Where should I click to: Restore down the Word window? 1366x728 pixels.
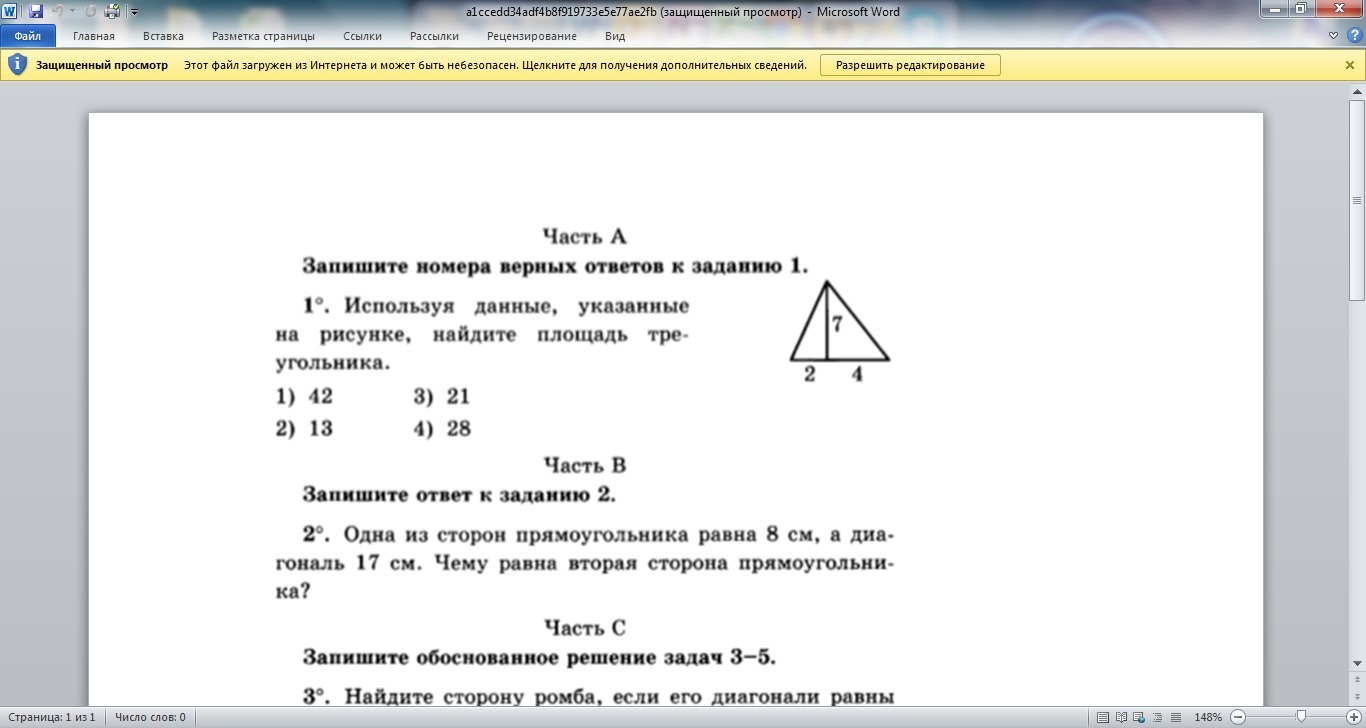click(x=1301, y=9)
